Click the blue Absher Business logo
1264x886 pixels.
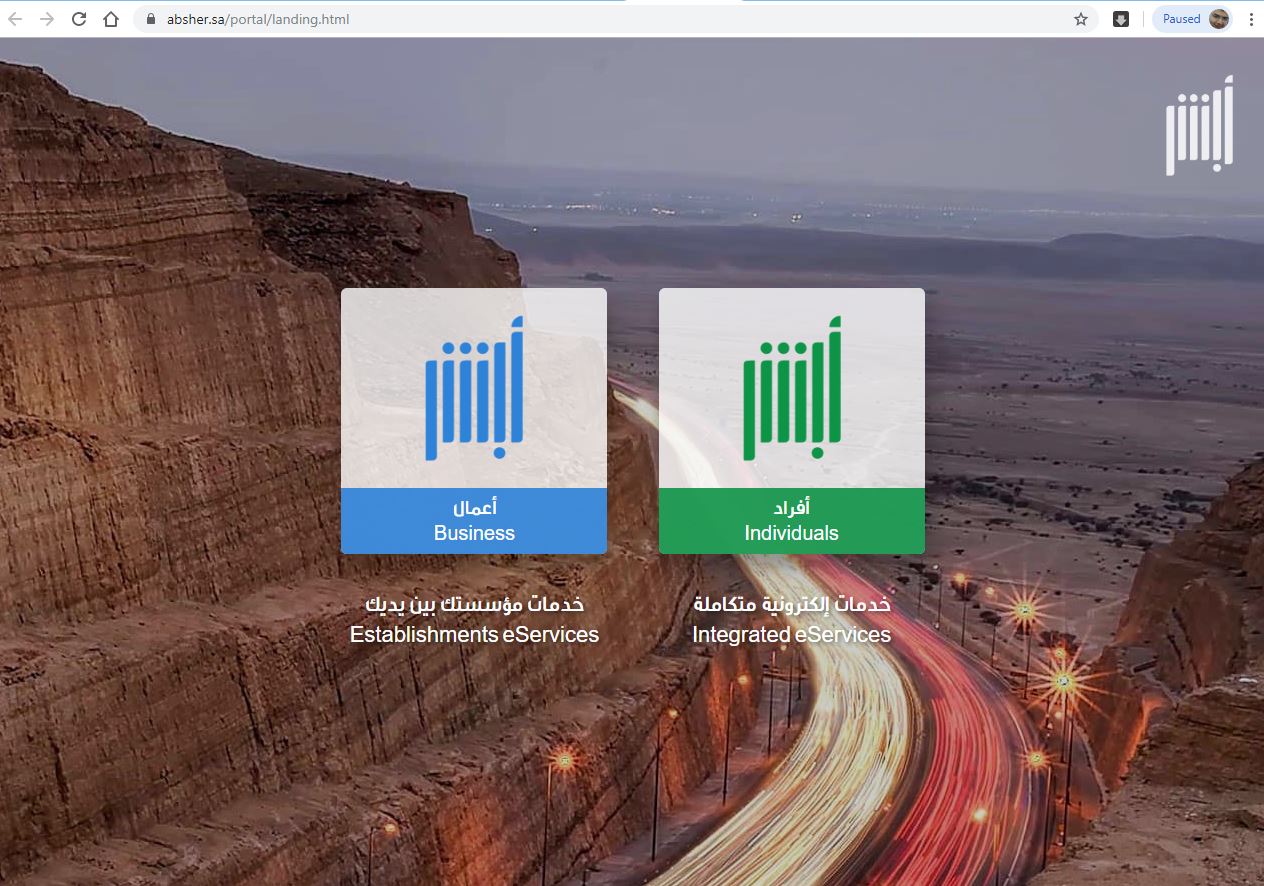click(x=474, y=388)
